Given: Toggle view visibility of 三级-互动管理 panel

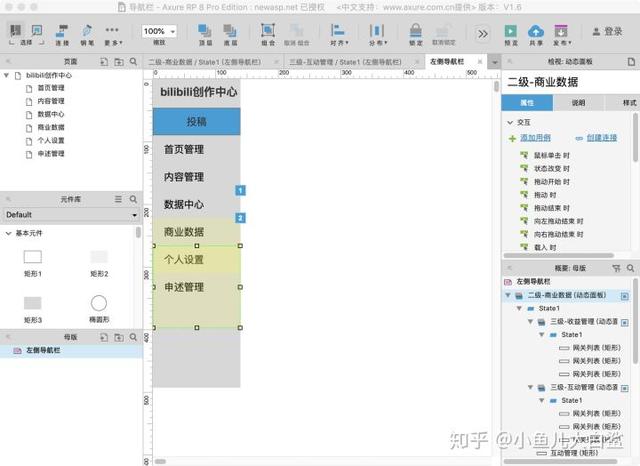Looking at the screenshot, I should click(625, 388).
